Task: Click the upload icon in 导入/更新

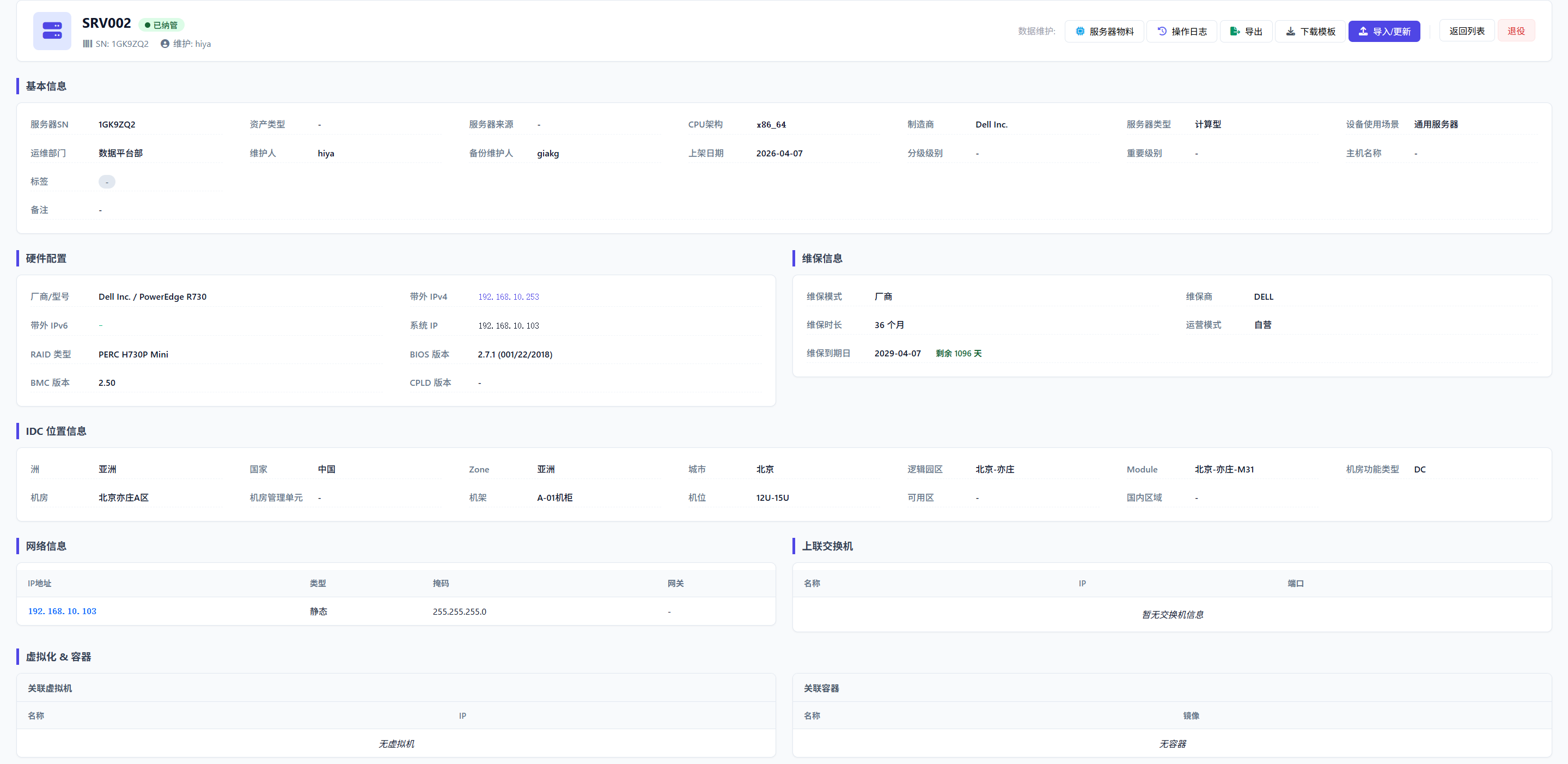Action: (x=1363, y=31)
